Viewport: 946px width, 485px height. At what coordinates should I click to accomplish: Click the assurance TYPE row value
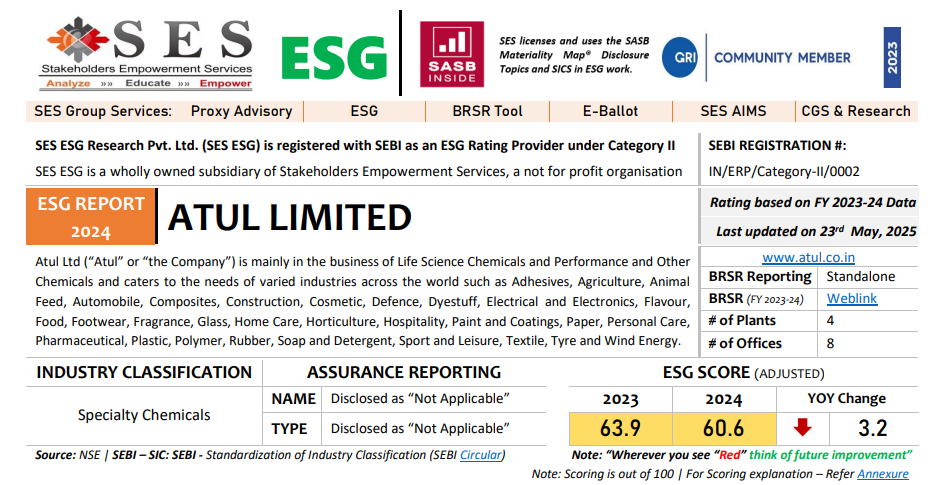tap(420, 428)
